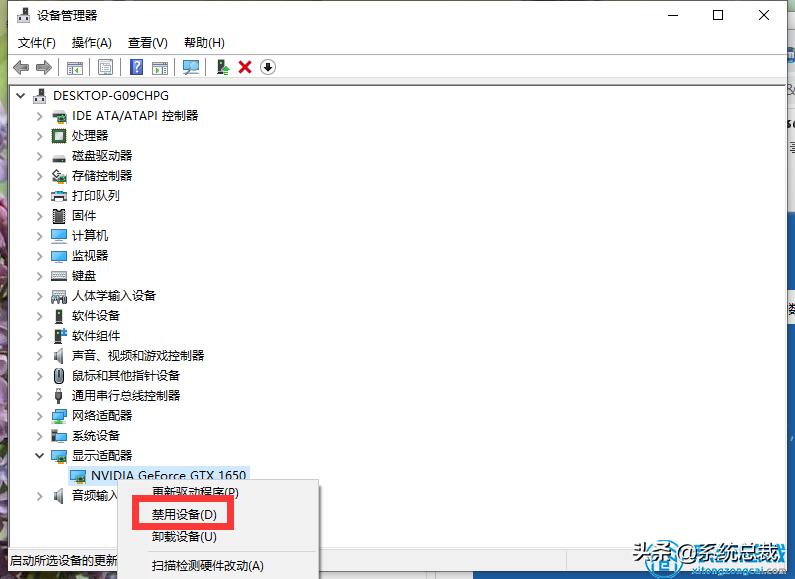The height and width of the screenshot is (579, 795).
Task: Select the 通用串行总线控制器 tree entry
Action: click(x=126, y=395)
